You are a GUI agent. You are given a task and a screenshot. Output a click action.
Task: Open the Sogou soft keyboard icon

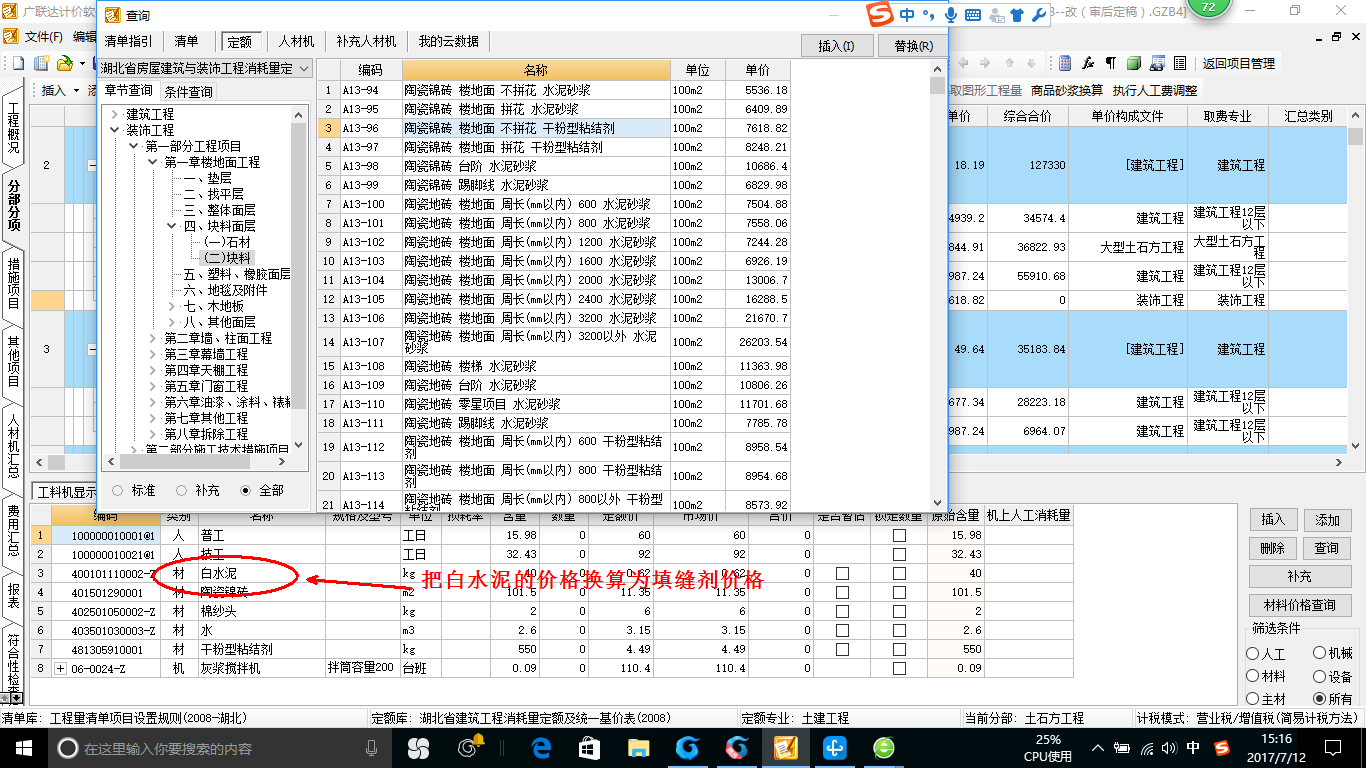point(972,15)
